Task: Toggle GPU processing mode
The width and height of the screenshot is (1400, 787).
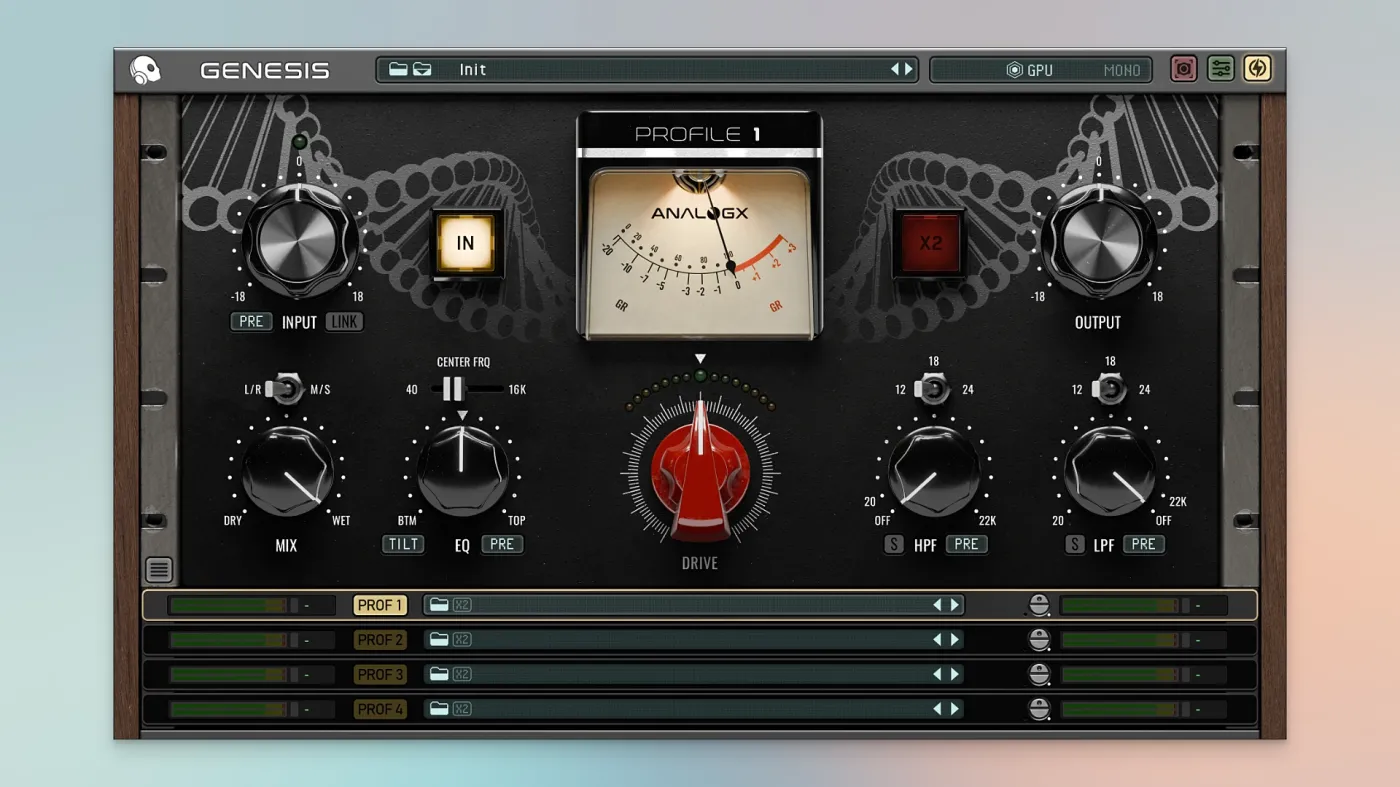Action: point(1030,70)
